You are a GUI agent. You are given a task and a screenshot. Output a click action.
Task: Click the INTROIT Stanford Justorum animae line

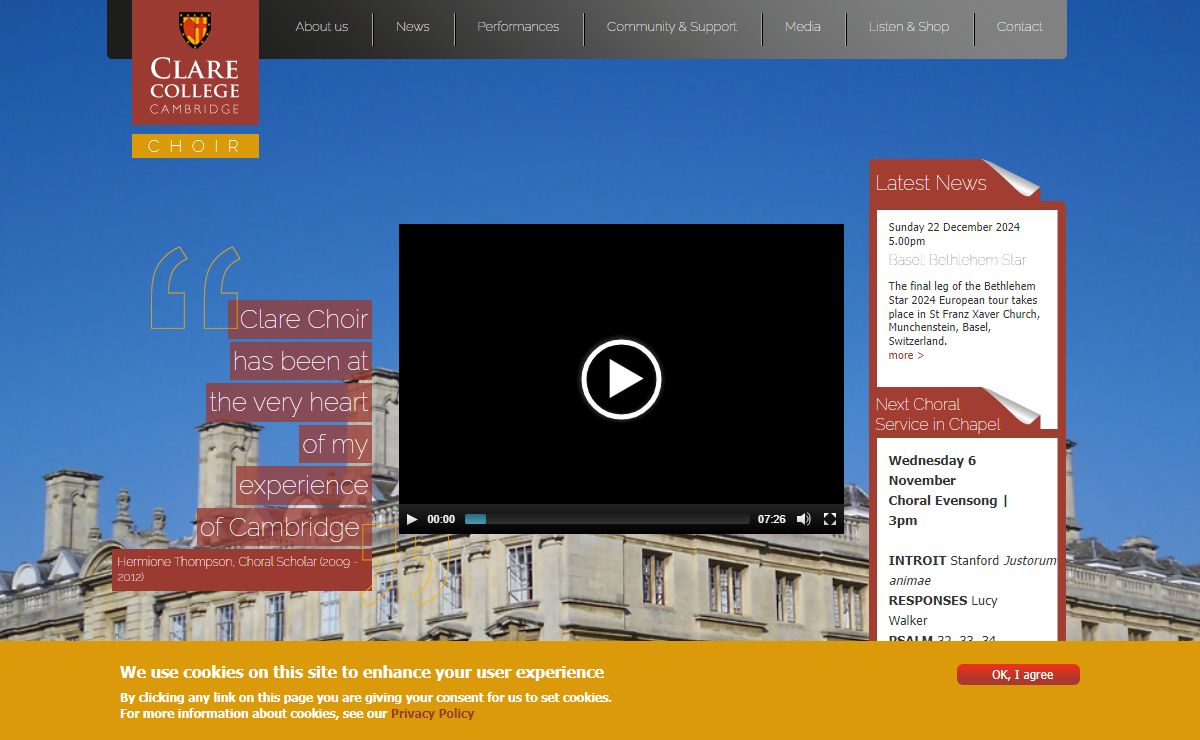pos(972,570)
